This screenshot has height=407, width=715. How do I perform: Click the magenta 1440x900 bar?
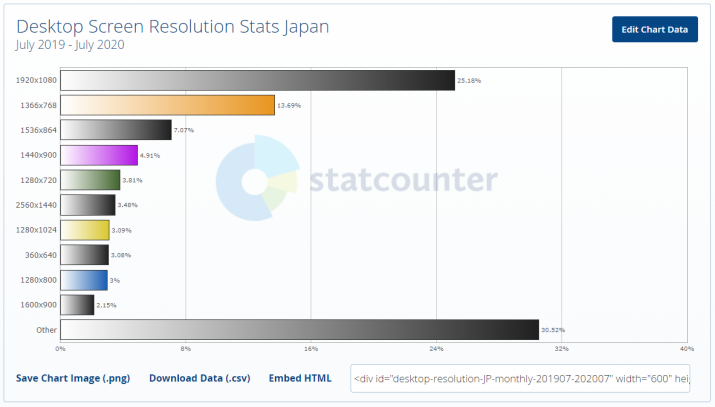pos(98,155)
